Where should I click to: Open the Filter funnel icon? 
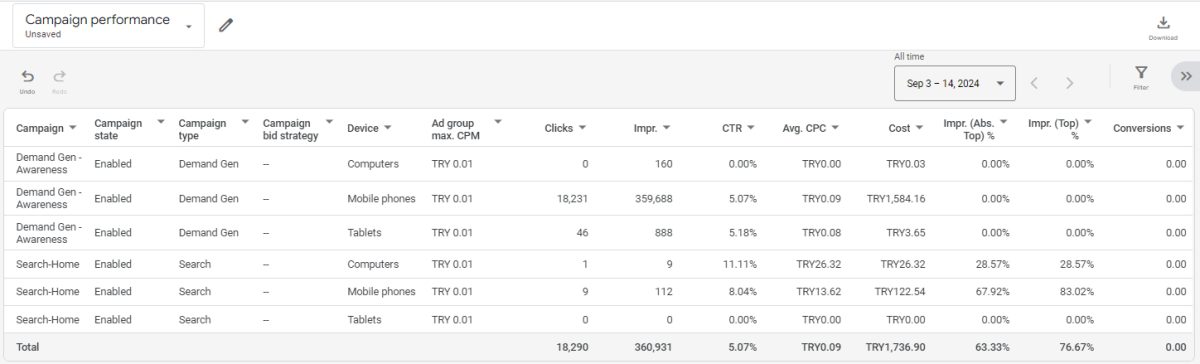[1141, 78]
